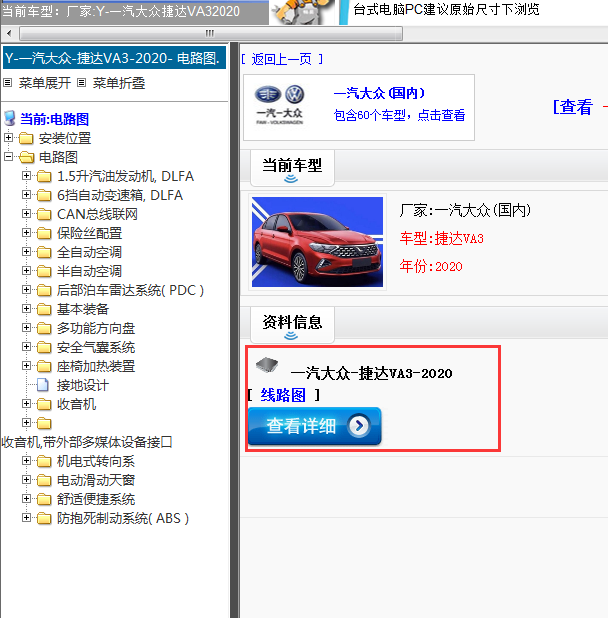This screenshot has height=618, width=608.
Task: Select the 资料信息 tab
Action: (x=292, y=324)
